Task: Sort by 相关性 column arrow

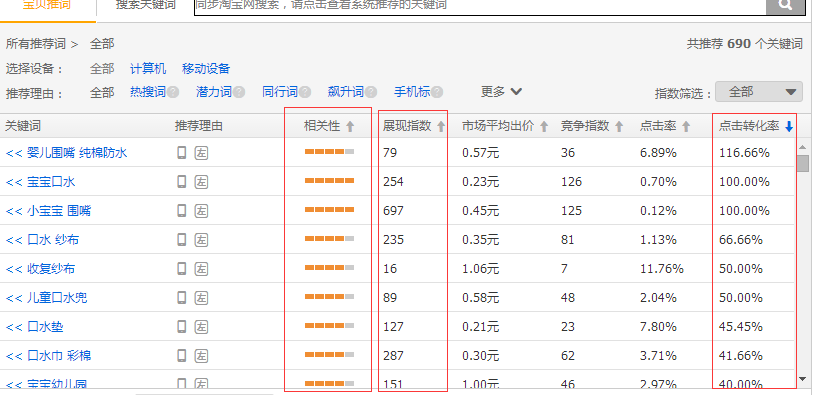Action: point(350,126)
